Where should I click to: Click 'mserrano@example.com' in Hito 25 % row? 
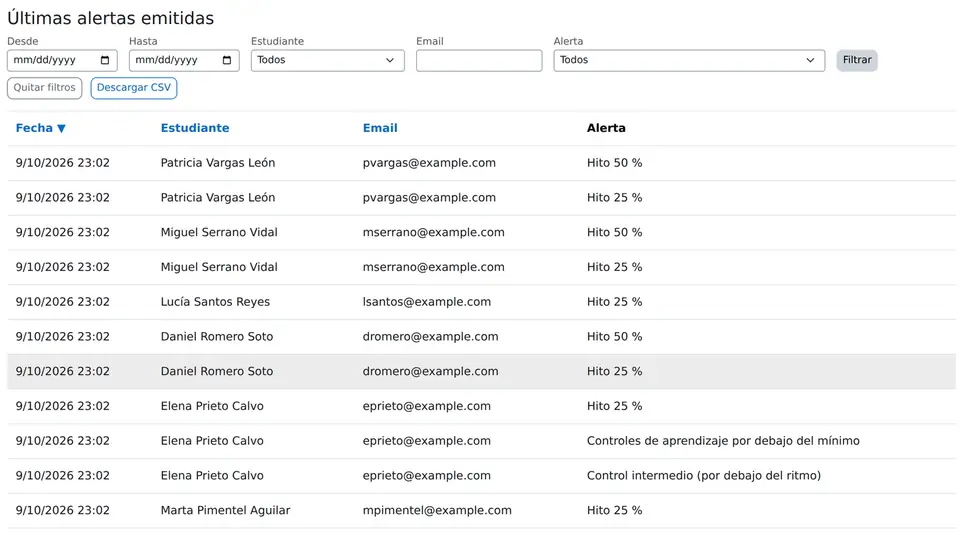coord(433,267)
